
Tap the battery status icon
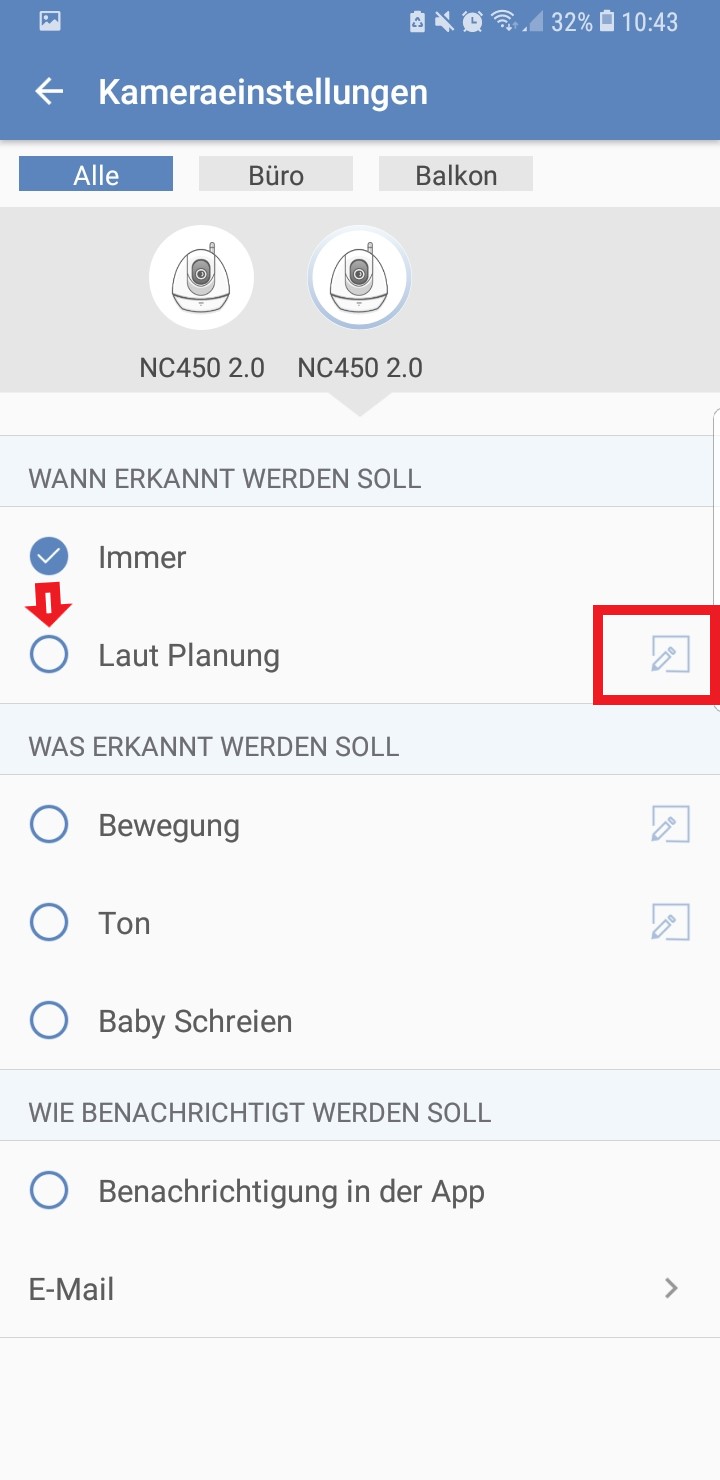point(606,22)
